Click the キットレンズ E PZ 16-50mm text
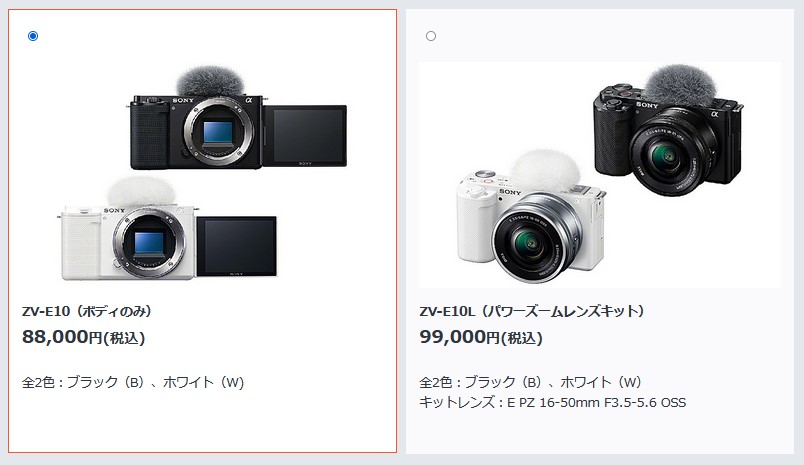The height and width of the screenshot is (465, 804). click(x=553, y=402)
